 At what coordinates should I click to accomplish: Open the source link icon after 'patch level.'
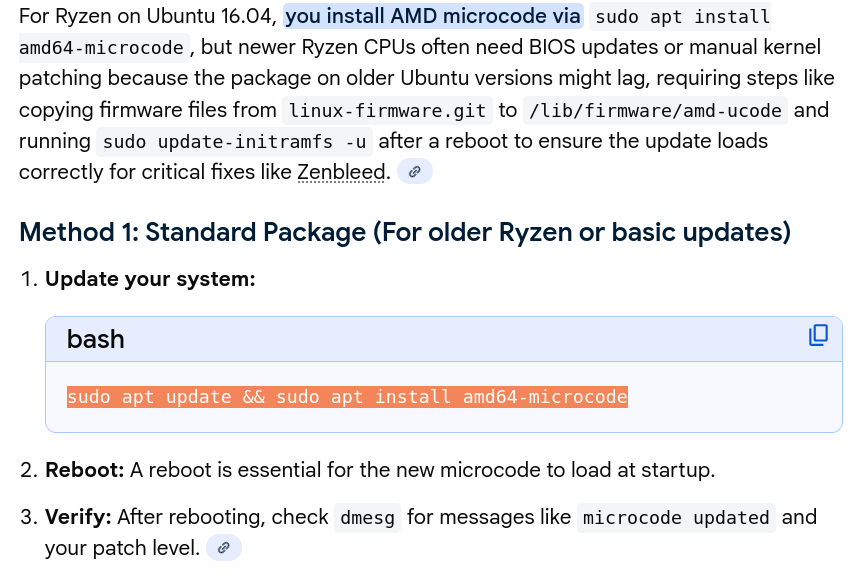tap(224, 548)
